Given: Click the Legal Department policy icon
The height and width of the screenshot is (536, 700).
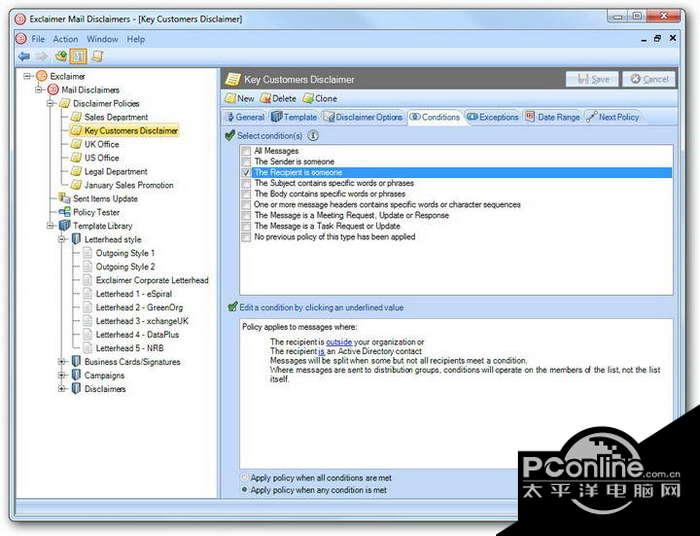Looking at the screenshot, I should [76, 171].
